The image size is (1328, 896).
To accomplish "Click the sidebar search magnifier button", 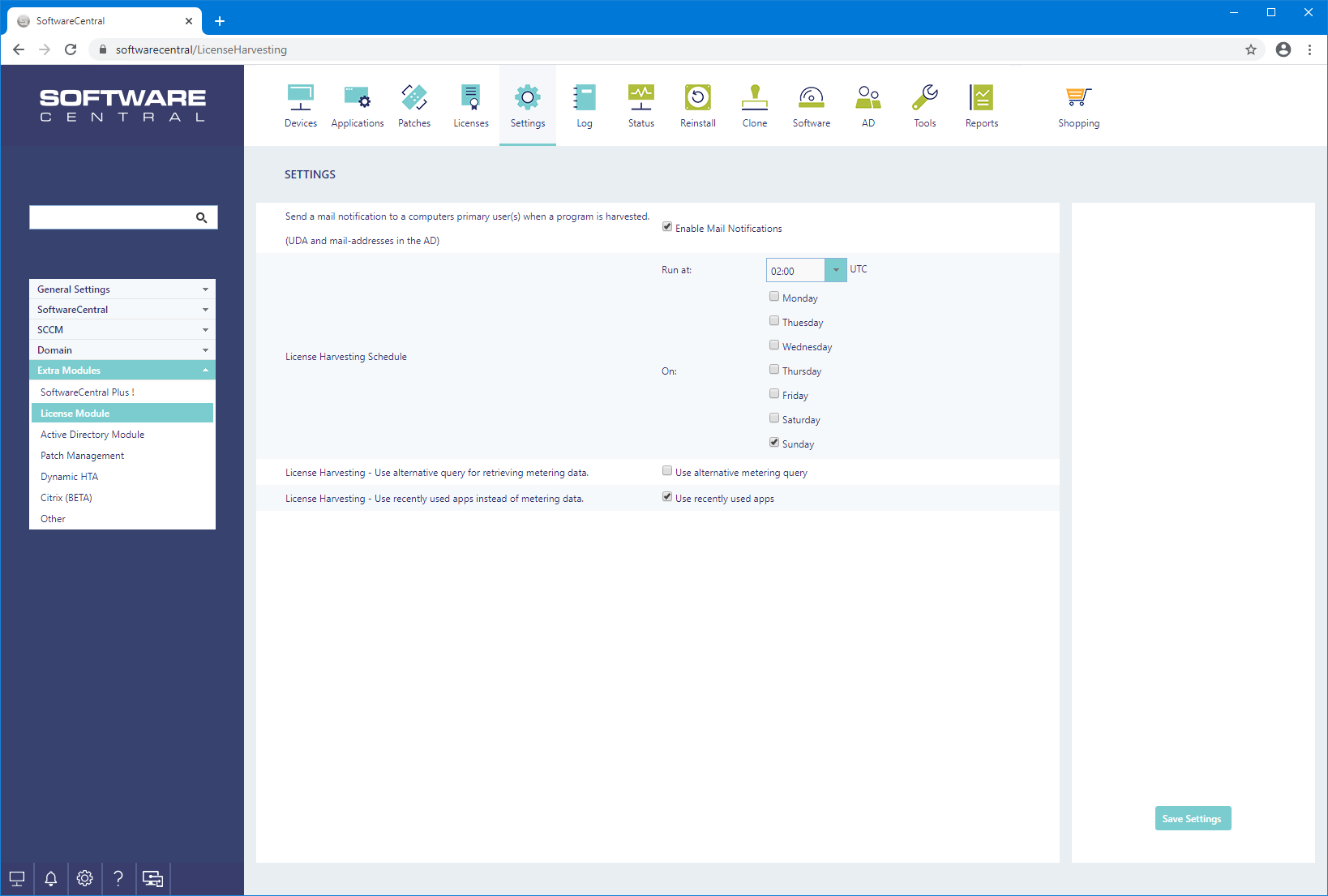I will [x=202, y=217].
